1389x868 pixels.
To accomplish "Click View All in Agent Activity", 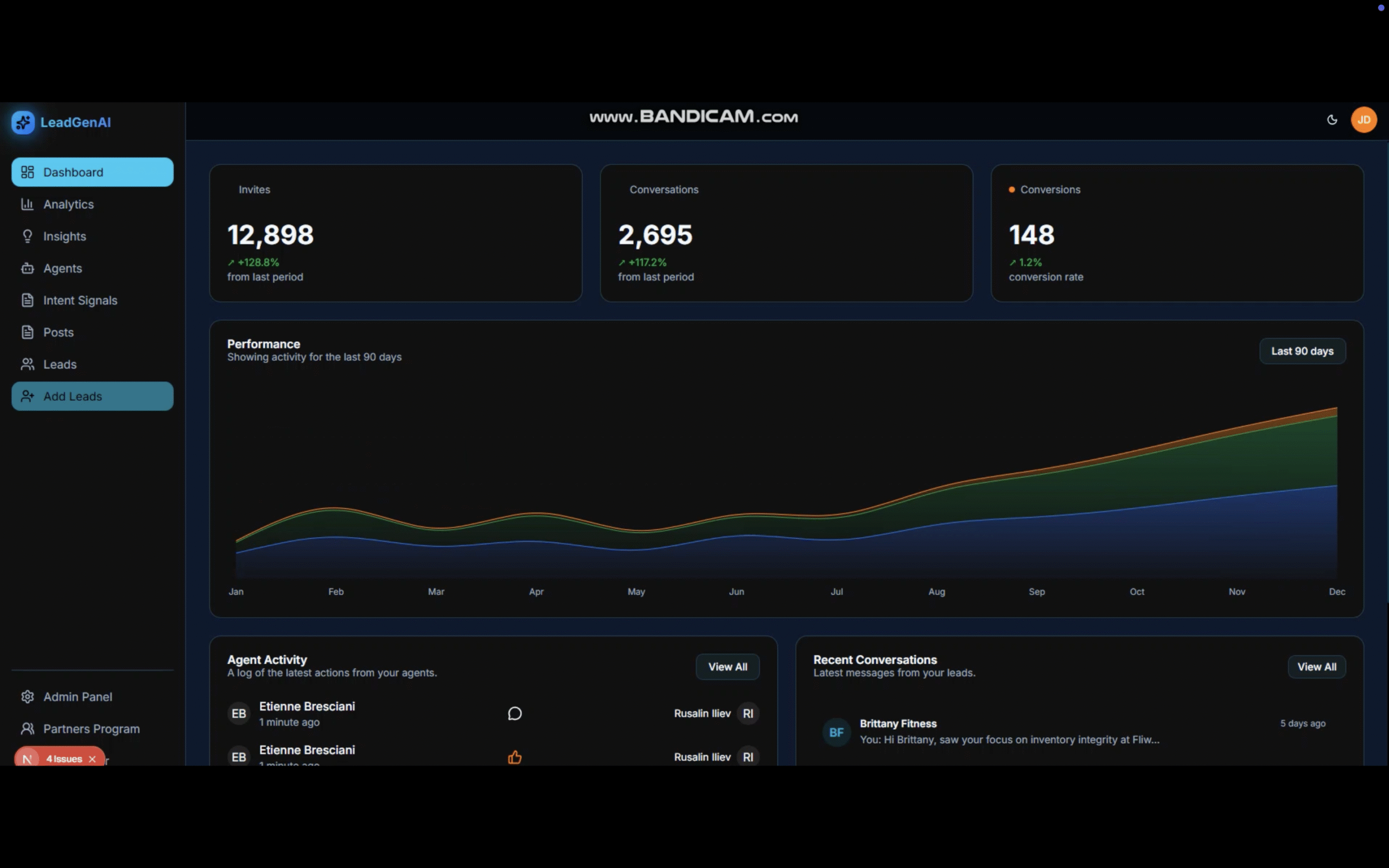I will click(x=727, y=667).
